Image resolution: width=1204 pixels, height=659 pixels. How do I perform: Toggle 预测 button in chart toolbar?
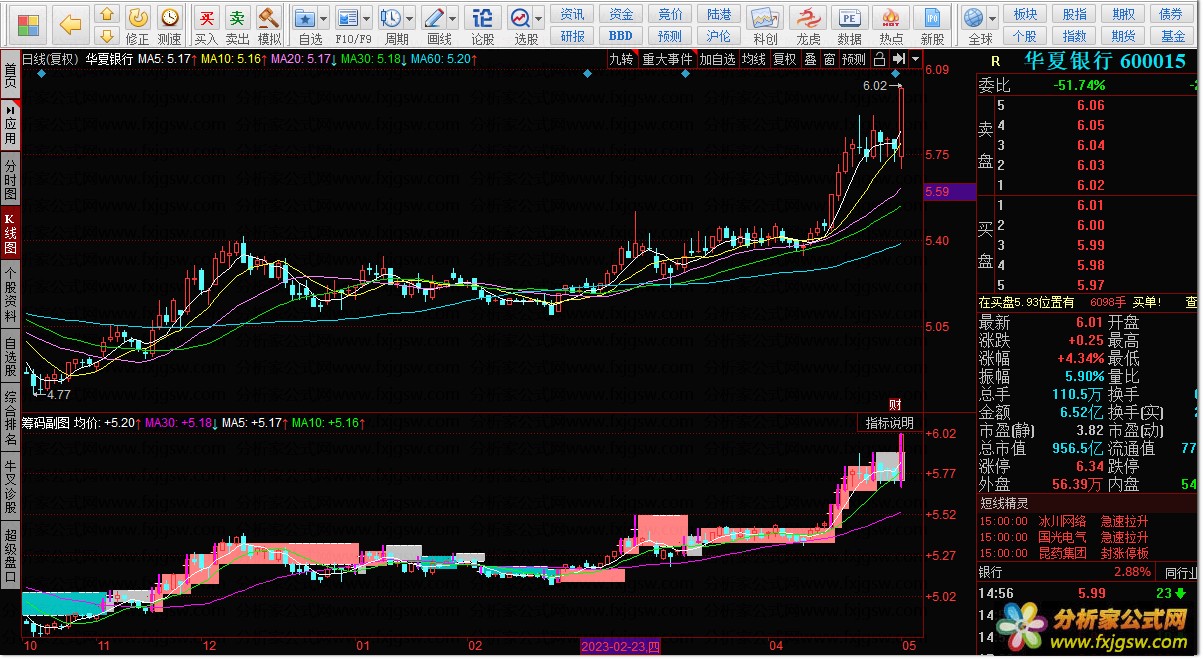click(854, 59)
